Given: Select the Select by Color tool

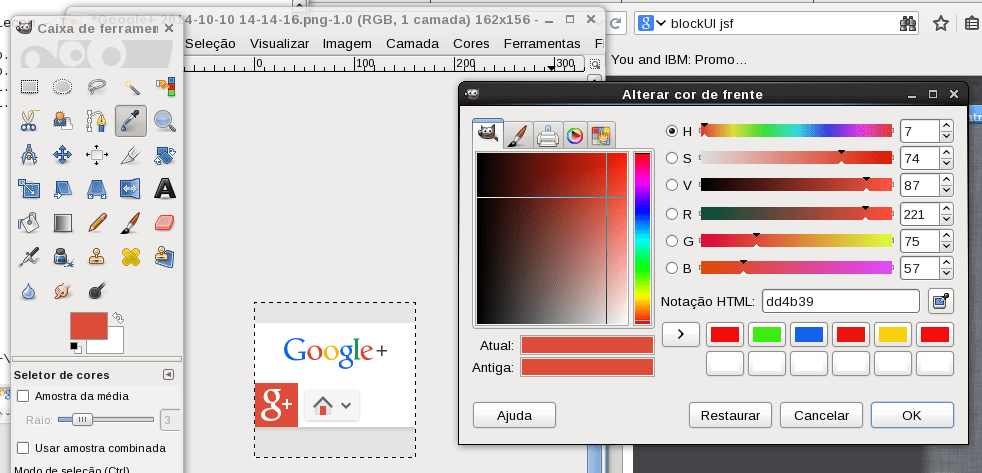Looking at the screenshot, I should coord(165,86).
